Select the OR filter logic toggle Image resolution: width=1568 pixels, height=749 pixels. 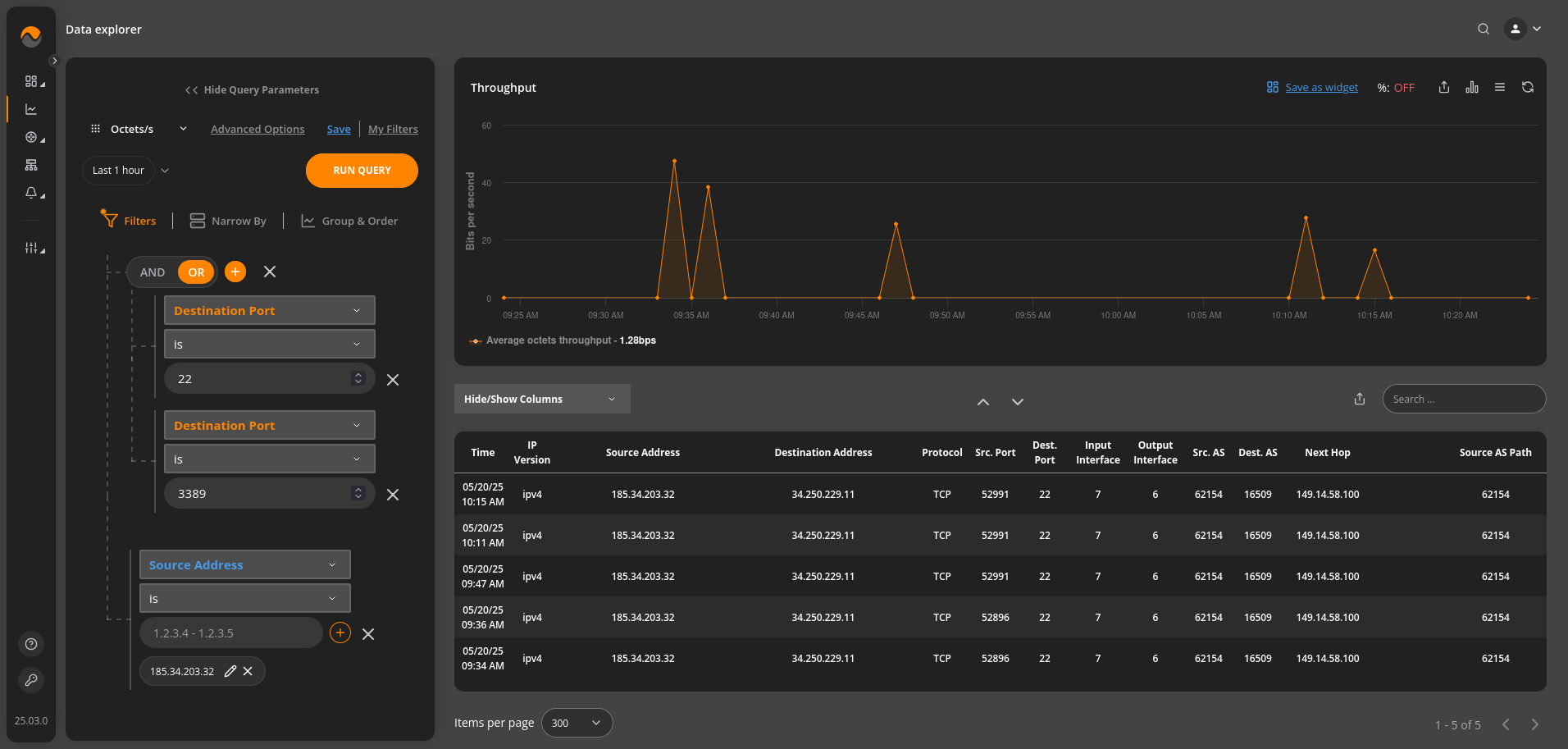tap(196, 272)
